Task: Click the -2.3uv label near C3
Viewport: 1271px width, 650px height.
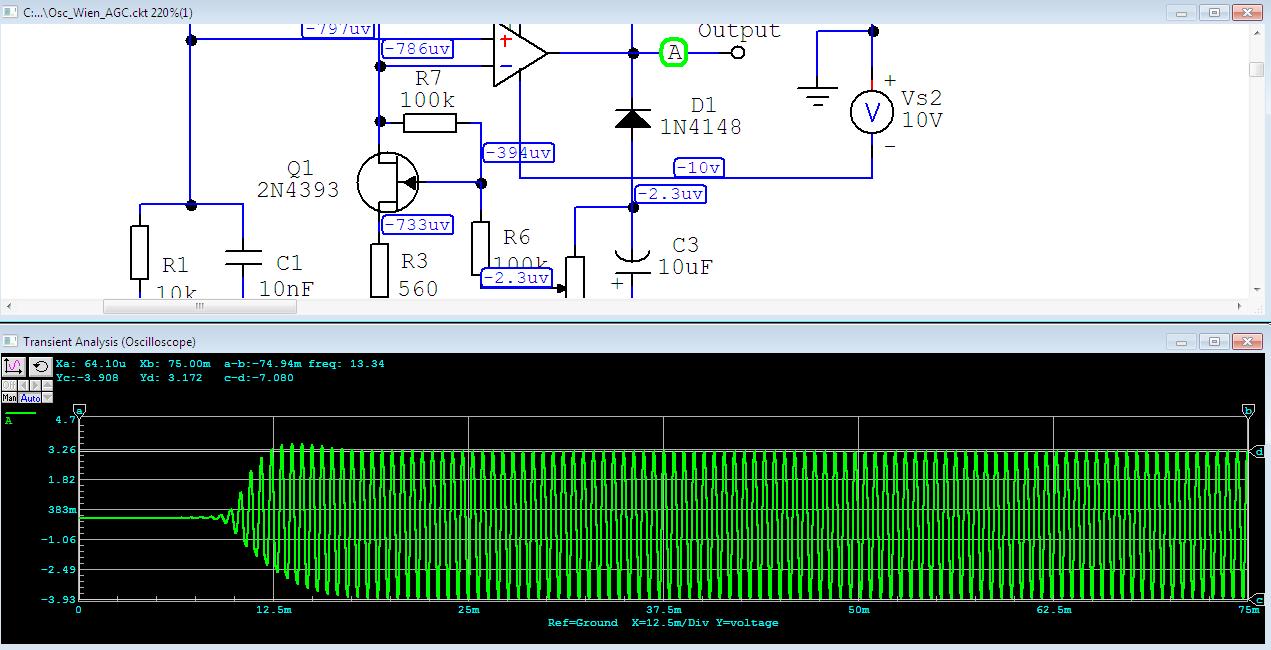Action: pyautogui.click(x=671, y=193)
